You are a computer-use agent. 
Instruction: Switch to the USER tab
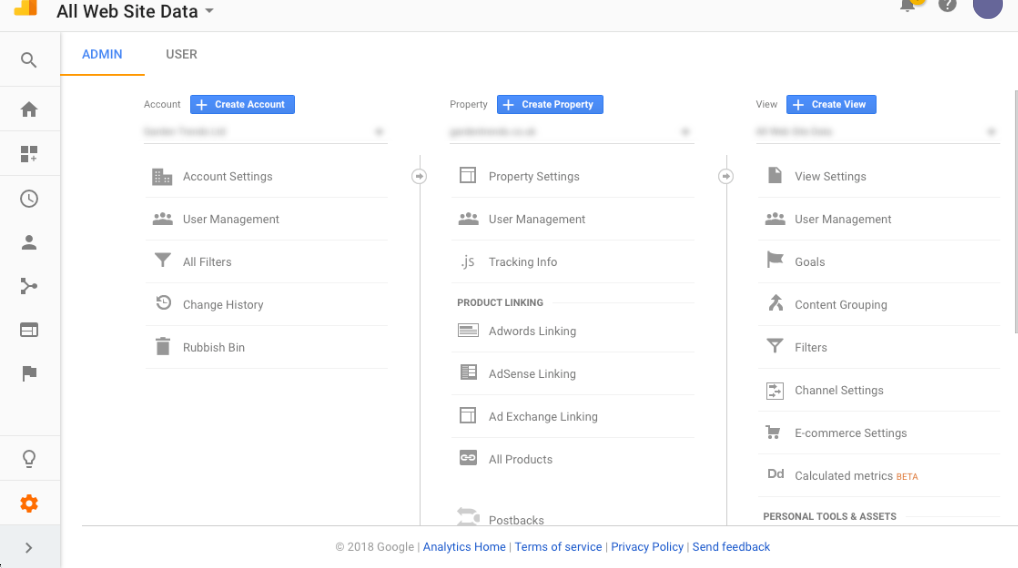[181, 54]
